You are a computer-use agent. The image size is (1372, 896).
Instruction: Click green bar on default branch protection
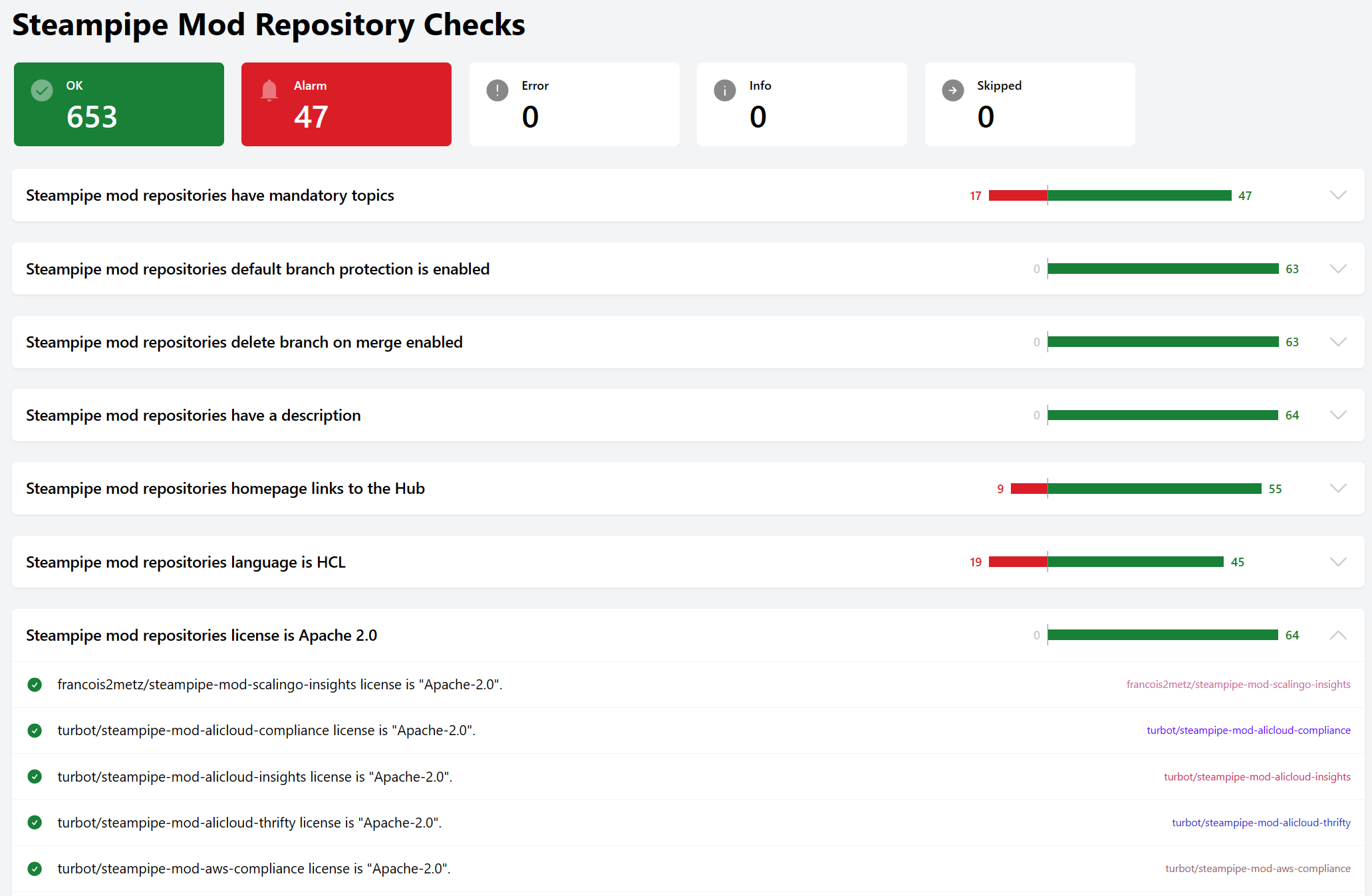(x=1163, y=269)
